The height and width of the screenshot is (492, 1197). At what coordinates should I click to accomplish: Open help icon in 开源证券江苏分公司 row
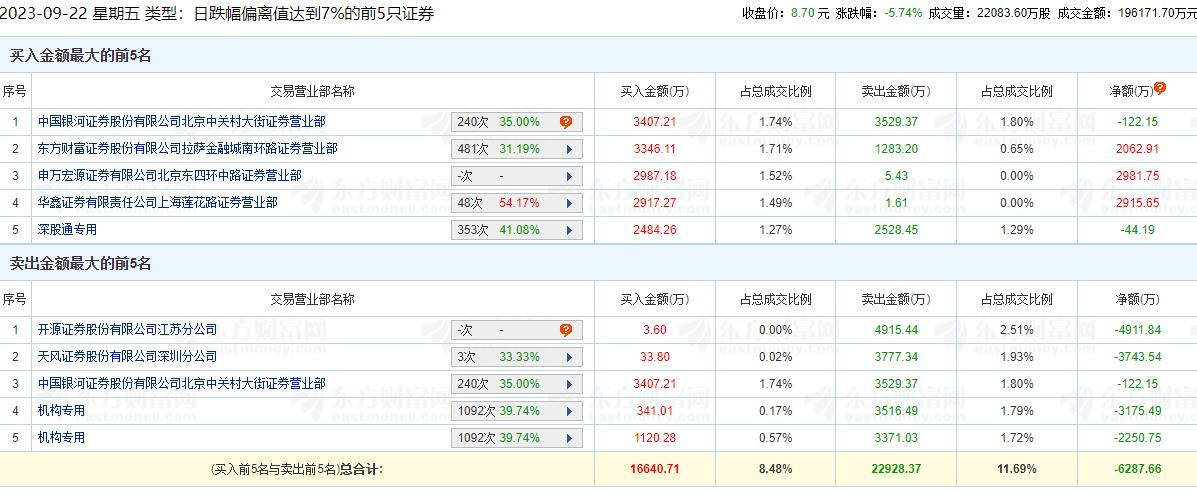566,330
